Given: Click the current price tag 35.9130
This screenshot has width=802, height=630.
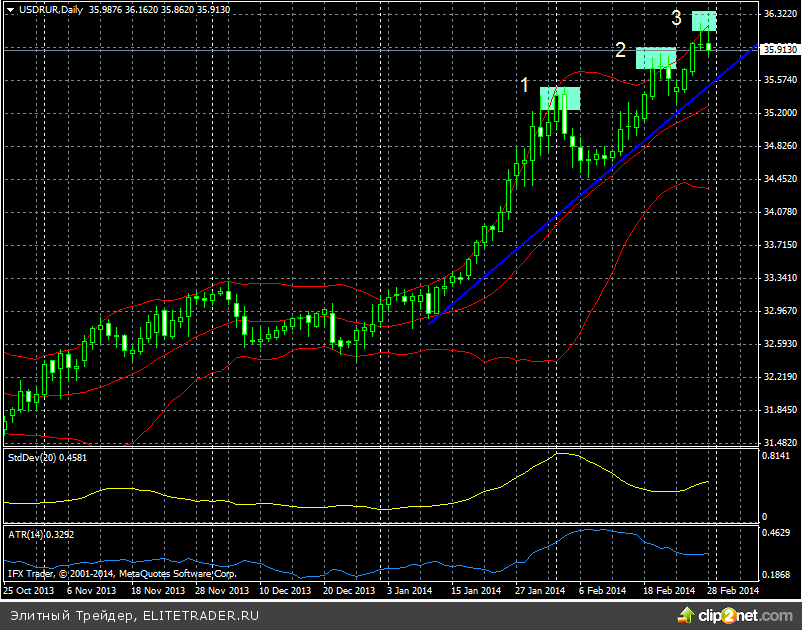Looking at the screenshot, I should pyautogui.click(x=780, y=48).
